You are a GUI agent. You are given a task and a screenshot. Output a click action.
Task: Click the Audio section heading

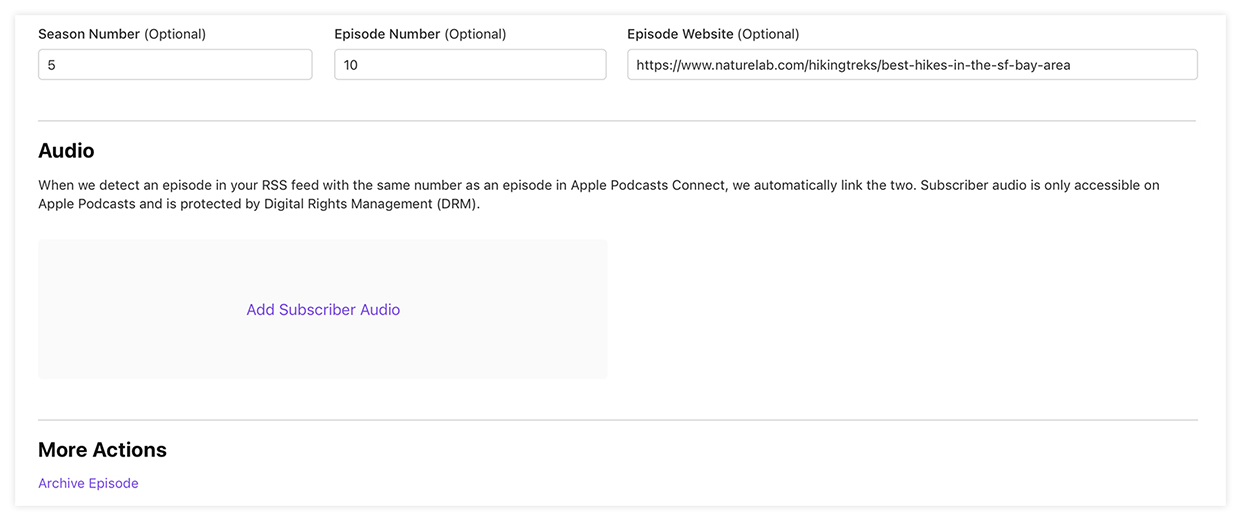[x=66, y=151]
